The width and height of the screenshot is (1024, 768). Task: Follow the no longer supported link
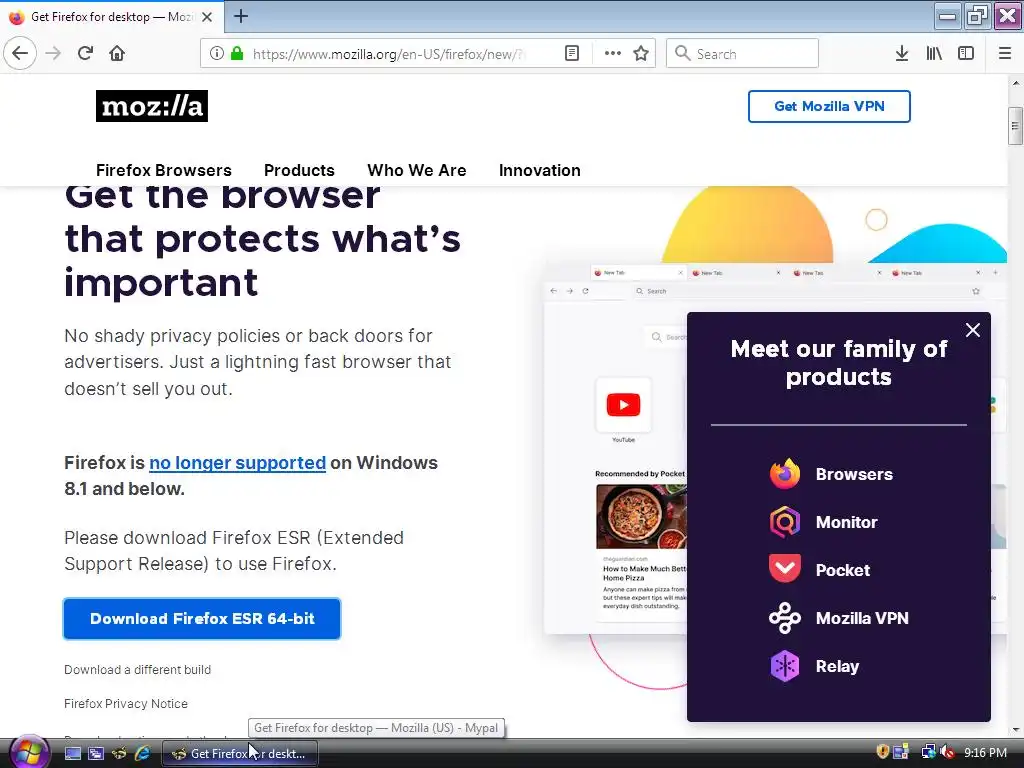237,463
